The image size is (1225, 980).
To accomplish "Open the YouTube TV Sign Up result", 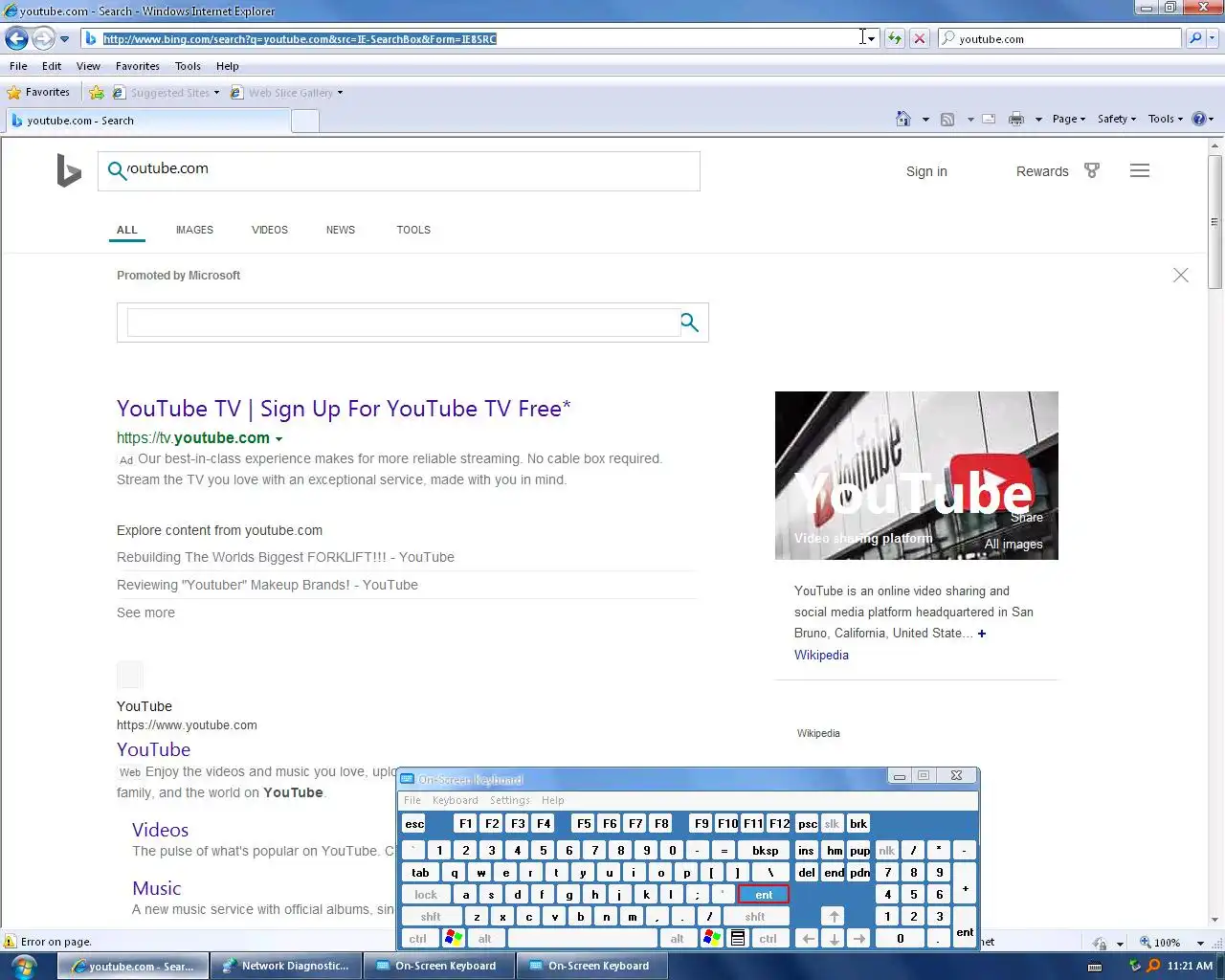I will tap(344, 409).
